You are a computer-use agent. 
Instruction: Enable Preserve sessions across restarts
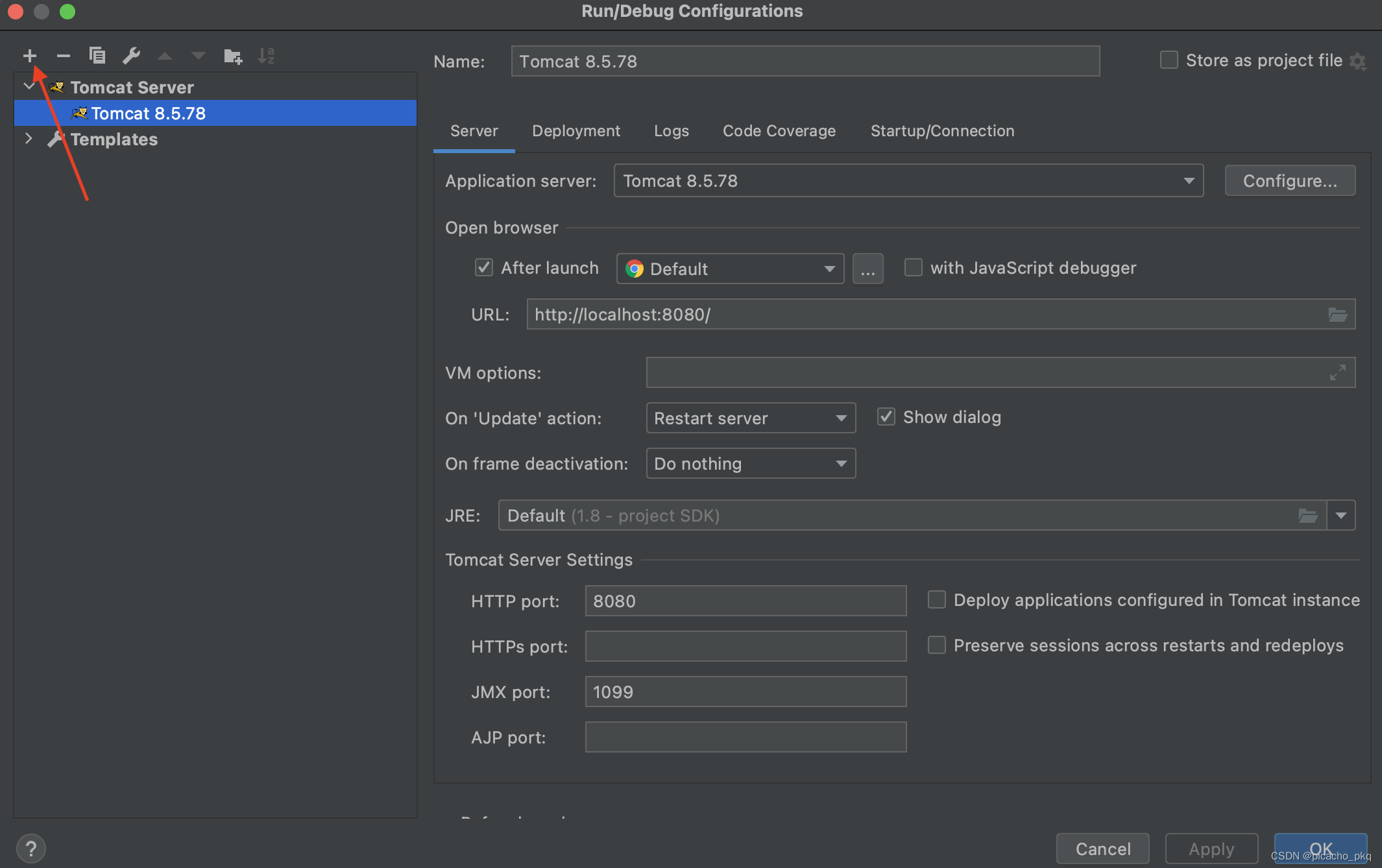point(936,645)
